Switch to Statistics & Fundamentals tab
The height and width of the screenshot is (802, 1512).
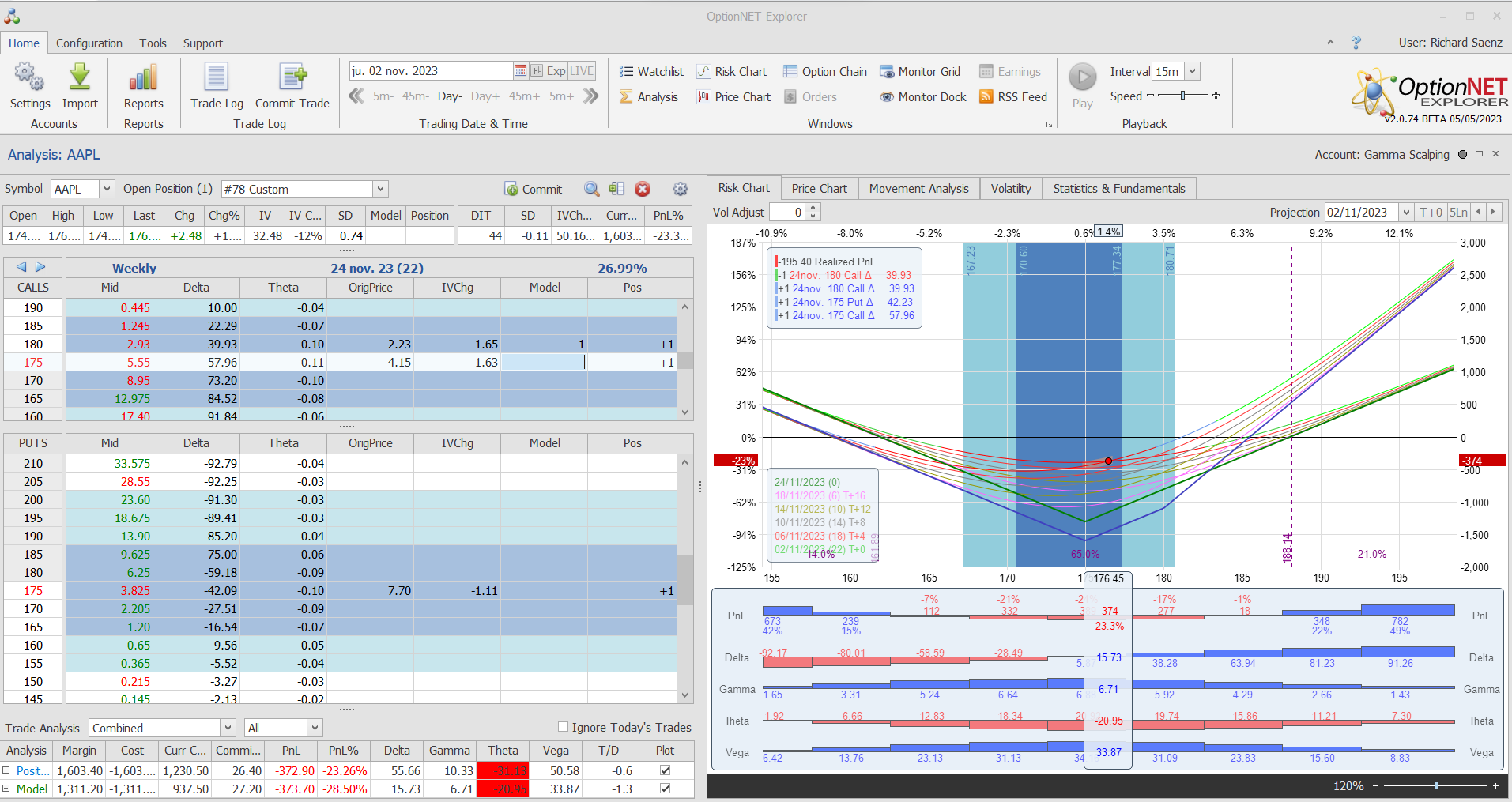coord(1119,189)
